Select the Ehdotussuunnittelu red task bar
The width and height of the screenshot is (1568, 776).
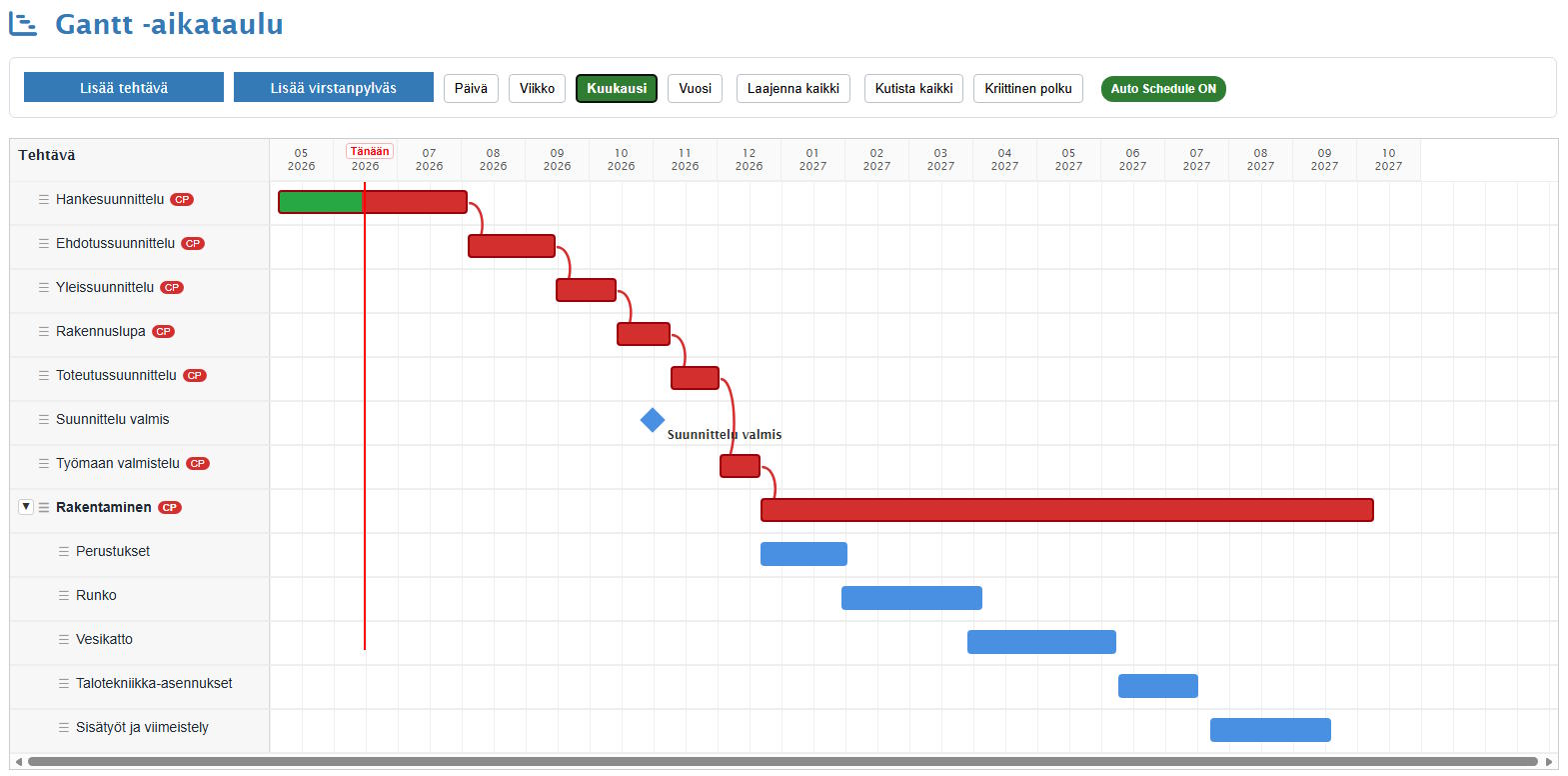pyautogui.click(x=512, y=246)
